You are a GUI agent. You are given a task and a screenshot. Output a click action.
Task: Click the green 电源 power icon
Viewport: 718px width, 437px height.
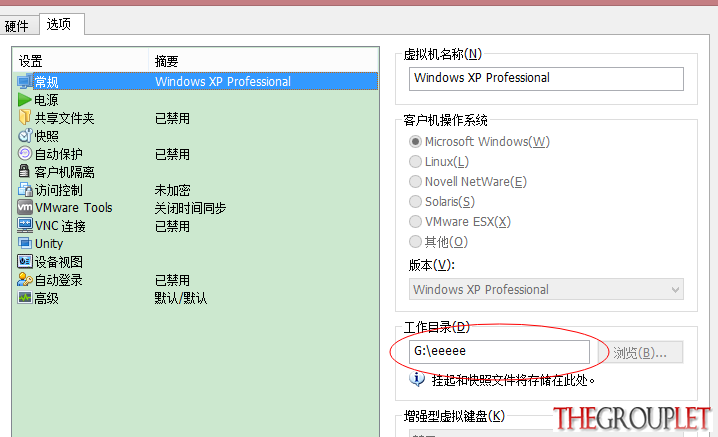[x=25, y=99]
